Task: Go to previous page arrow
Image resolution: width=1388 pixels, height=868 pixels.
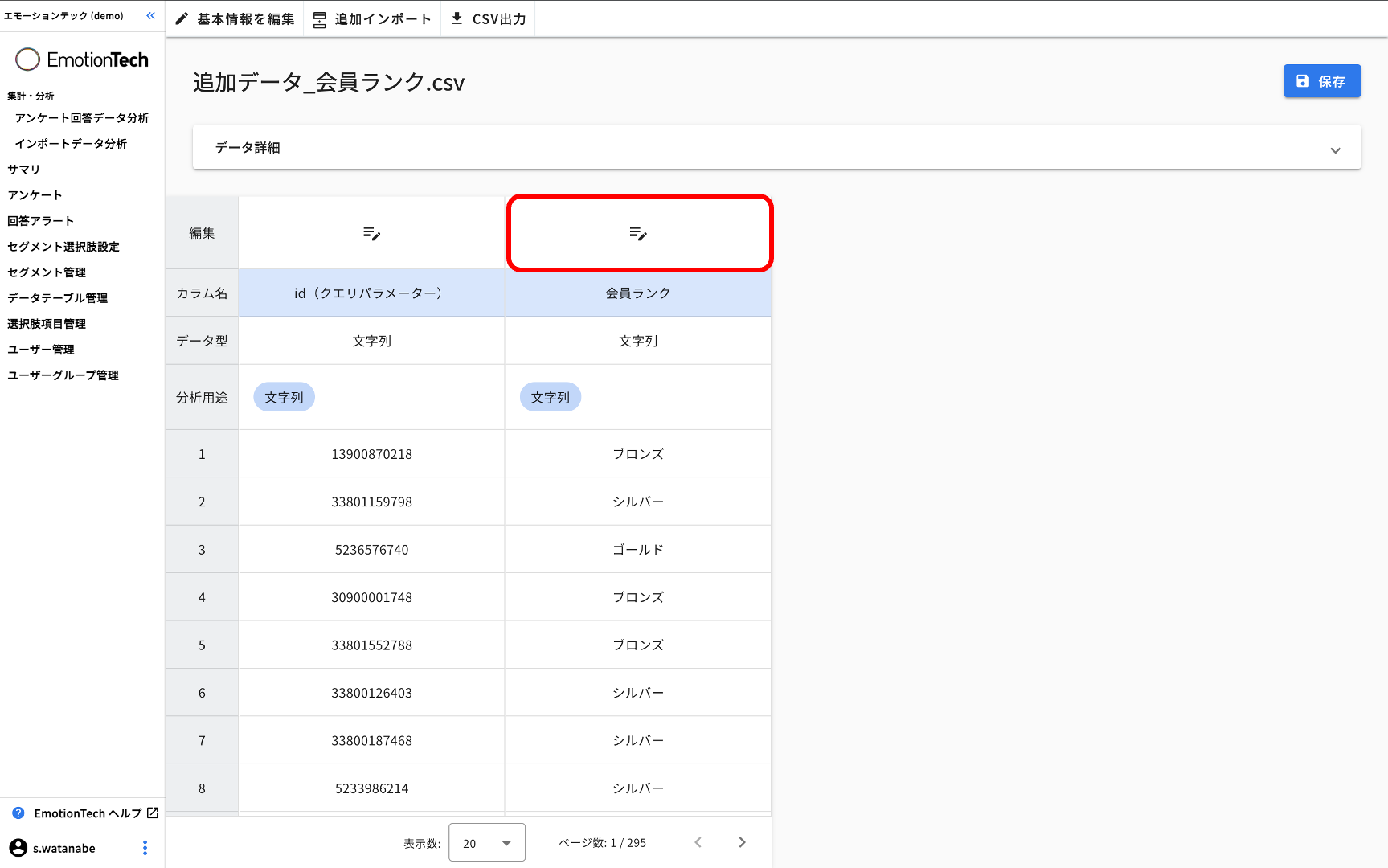Action: [x=698, y=842]
